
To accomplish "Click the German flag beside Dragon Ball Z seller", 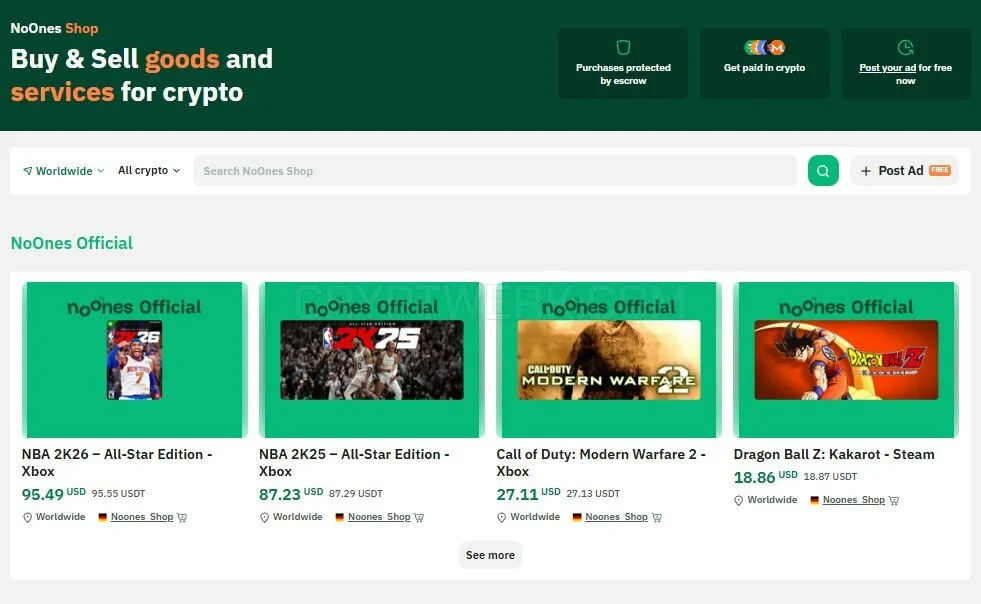I will pyautogui.click(x=815, y=500).
